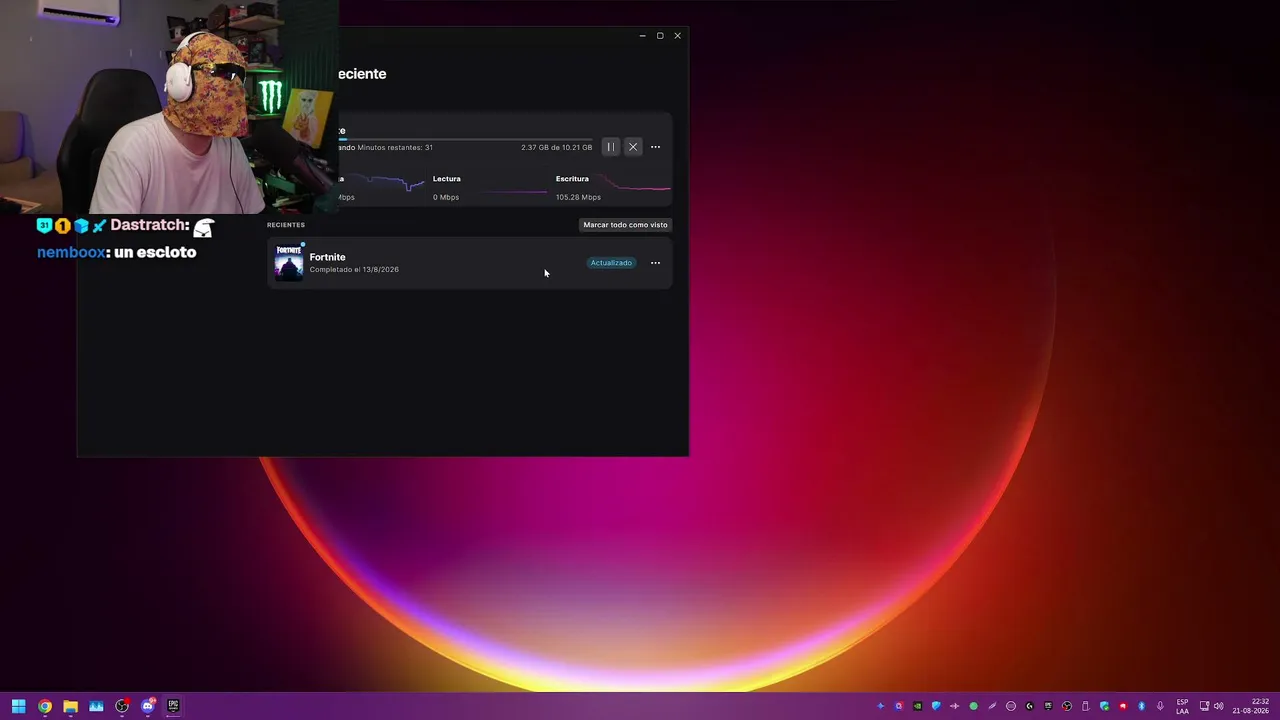Pause the current download
This screenshot has width=1280, height=720.
[x=610, y=147]
